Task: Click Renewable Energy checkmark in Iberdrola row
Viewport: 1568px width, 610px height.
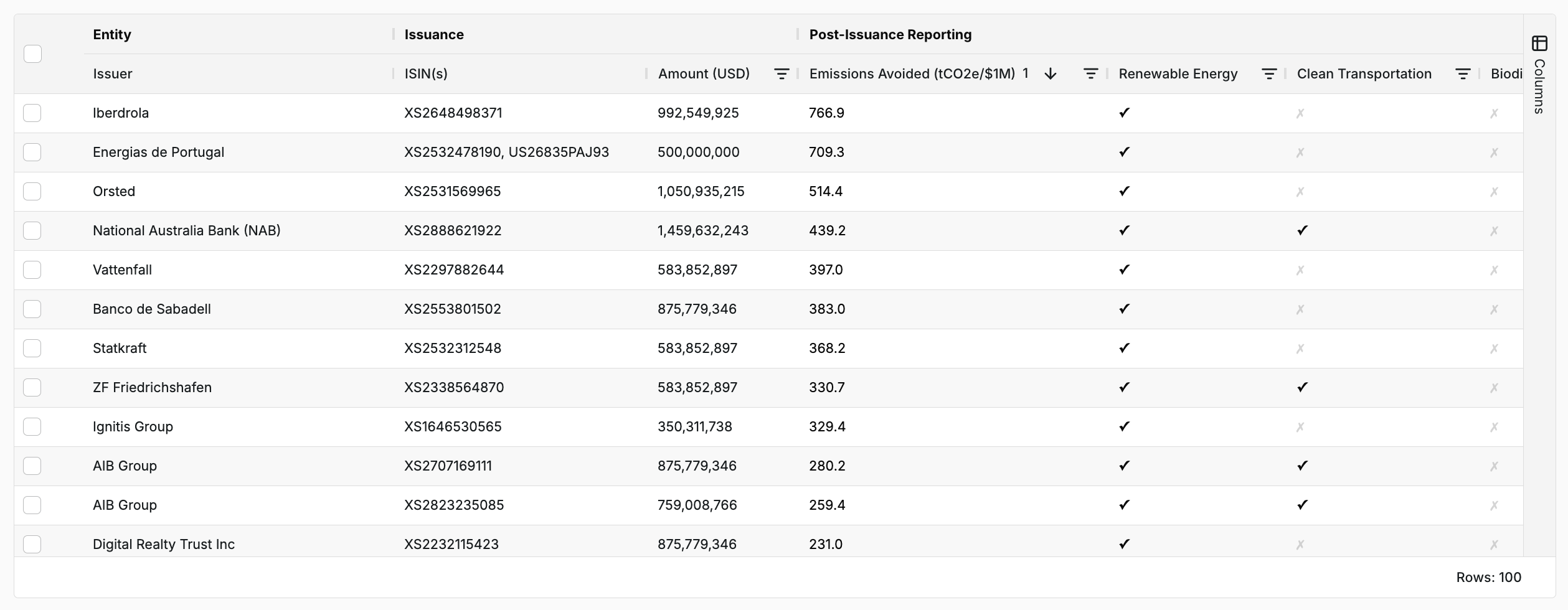Action: click(x=1124, y=113)
